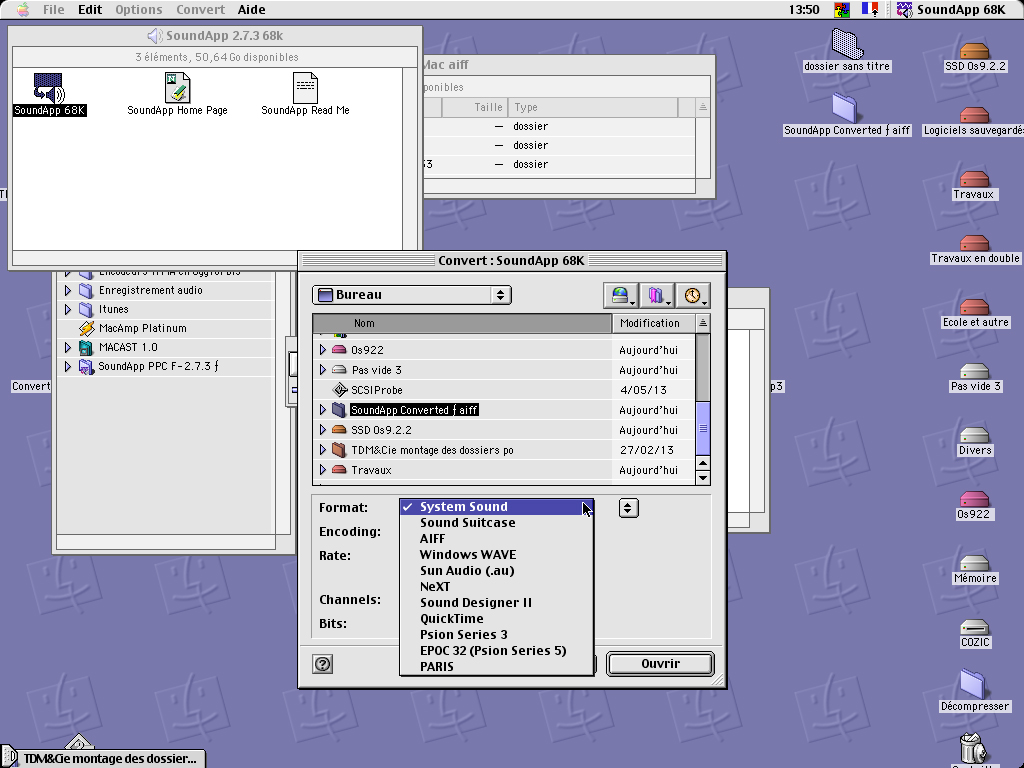The height and width of the screenshot is (768, 1024).
Task: Select the Mémoire disk on desktop
Action: [974, 564]
